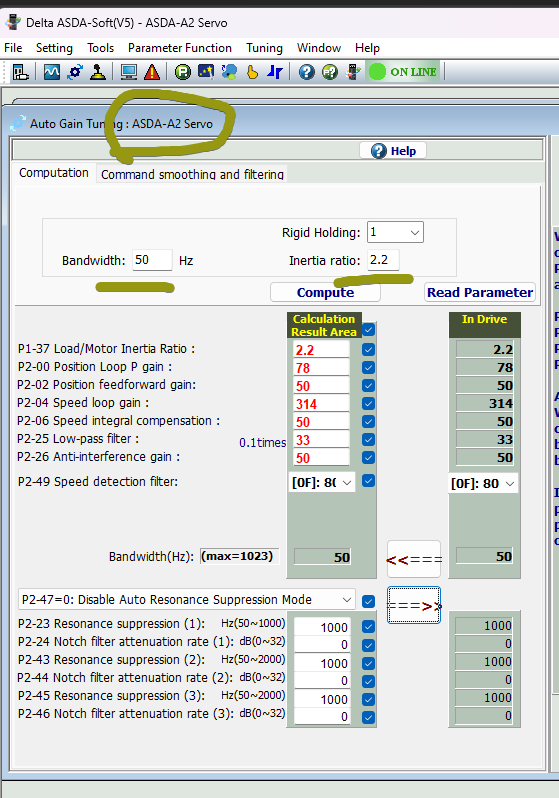This screenshot has height=798, width=559.
Task: Click the blue step-shaped Jr icon
Action: pyautogui.click(x=275, y=72)
